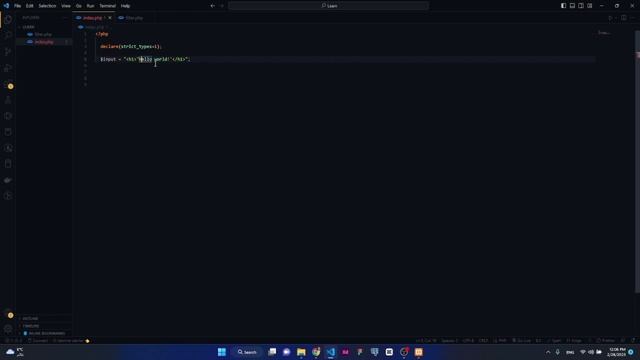Open the View menu
Image resolution: width=640 pixels, height=360 pixels.
(x=66, y=6)
